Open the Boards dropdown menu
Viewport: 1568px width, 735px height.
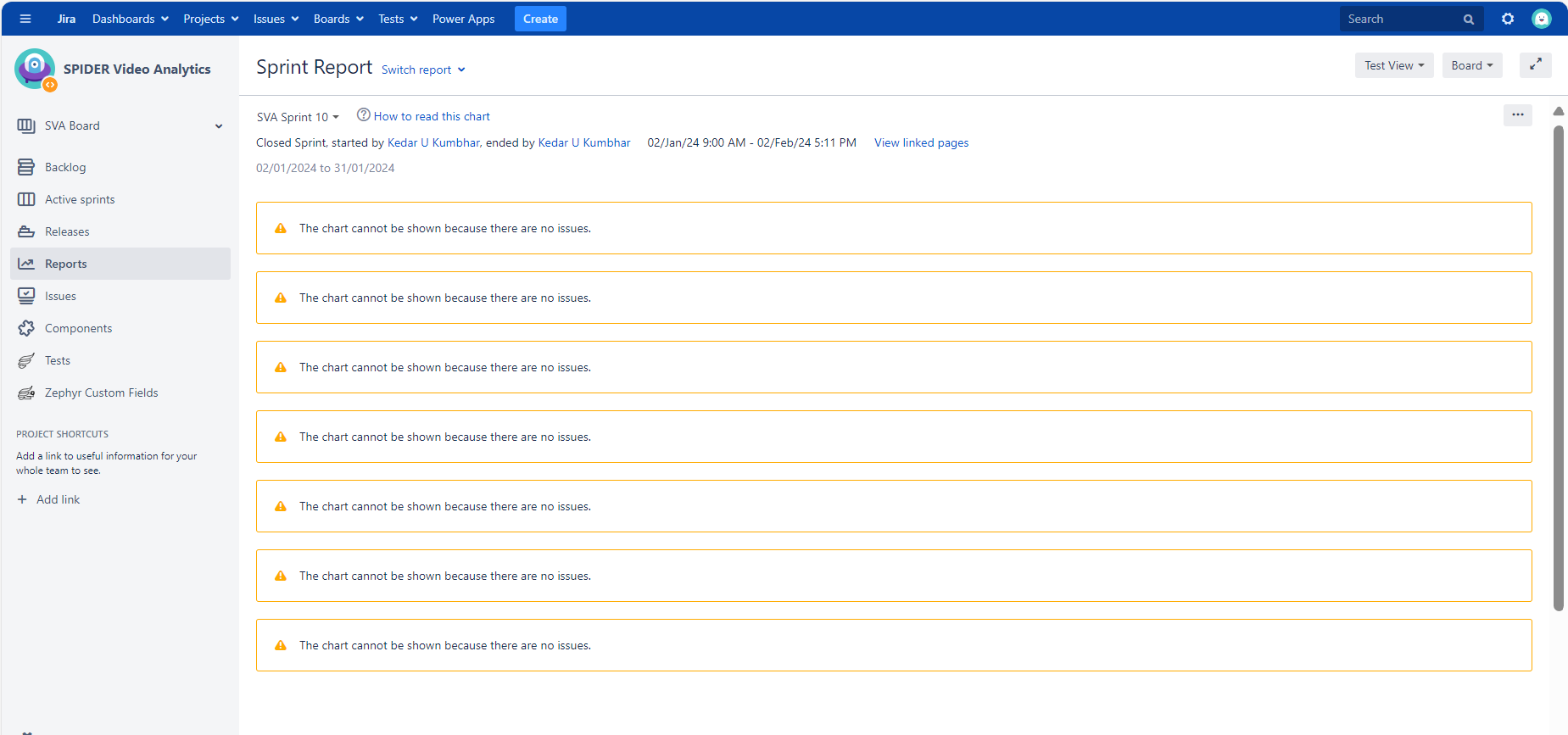coord(338,19)
